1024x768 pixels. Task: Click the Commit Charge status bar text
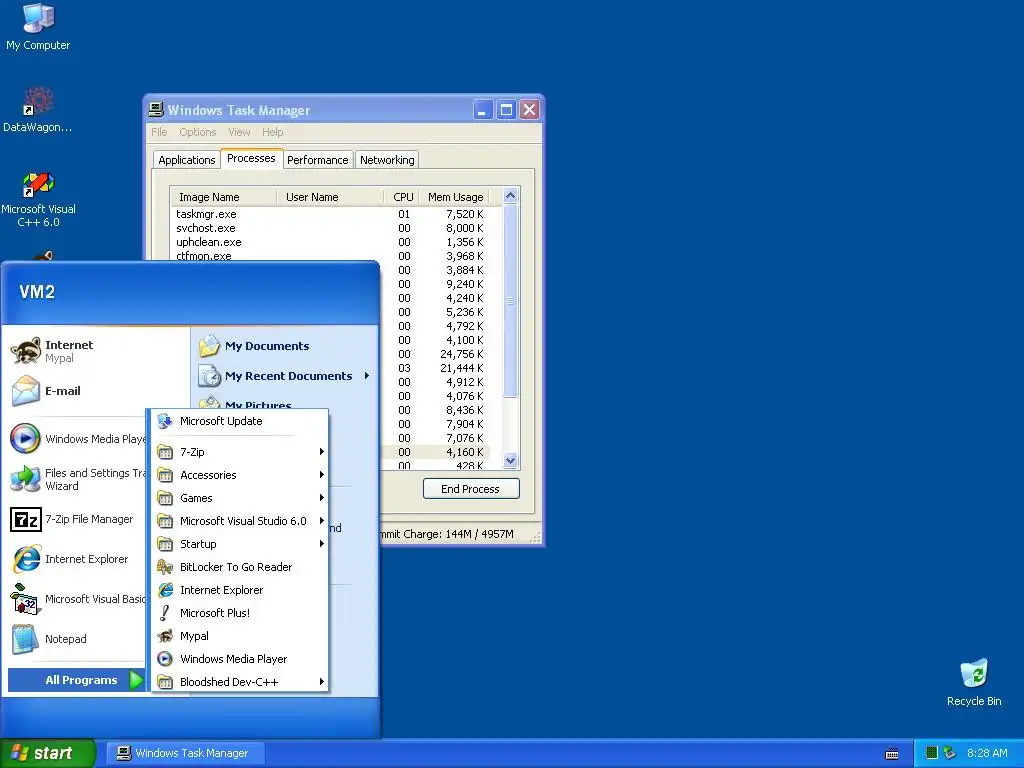pos(447,534)
